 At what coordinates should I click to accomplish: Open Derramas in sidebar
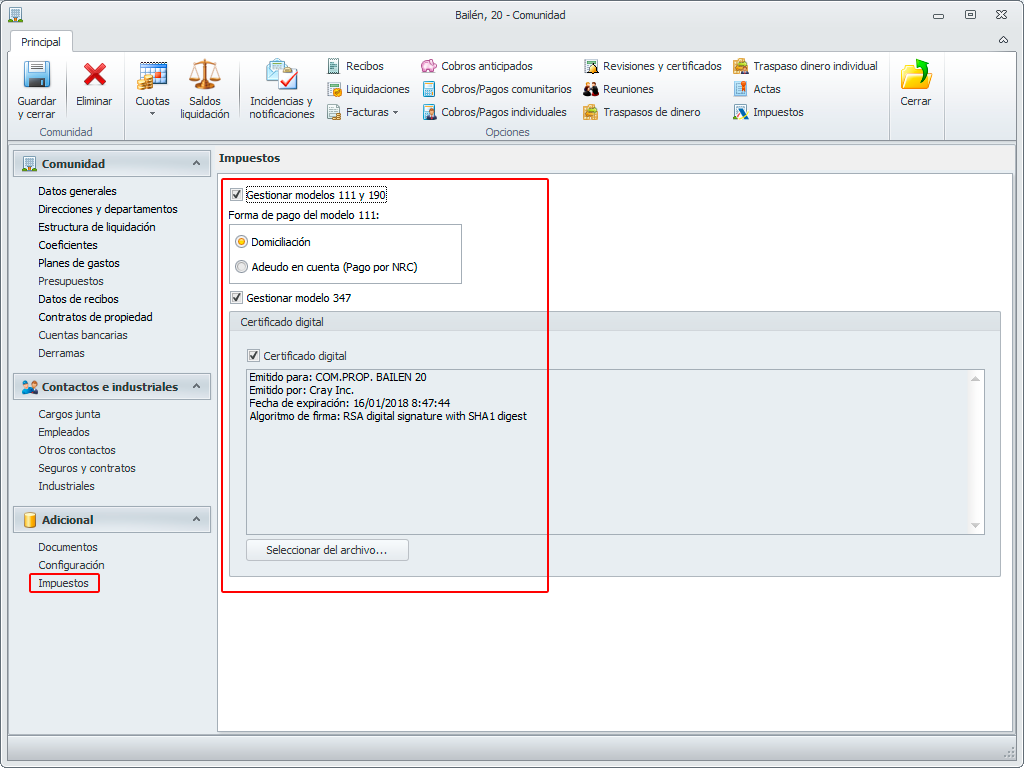(61, 353)
